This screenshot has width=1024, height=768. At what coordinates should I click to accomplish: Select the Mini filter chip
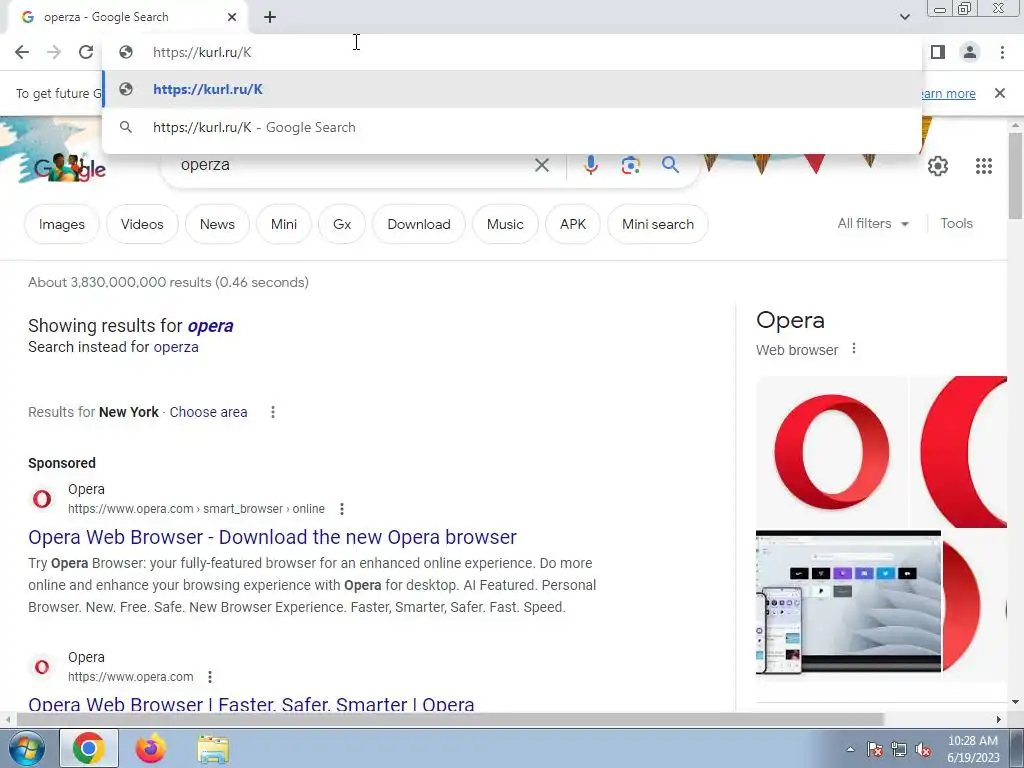point(283,224)
